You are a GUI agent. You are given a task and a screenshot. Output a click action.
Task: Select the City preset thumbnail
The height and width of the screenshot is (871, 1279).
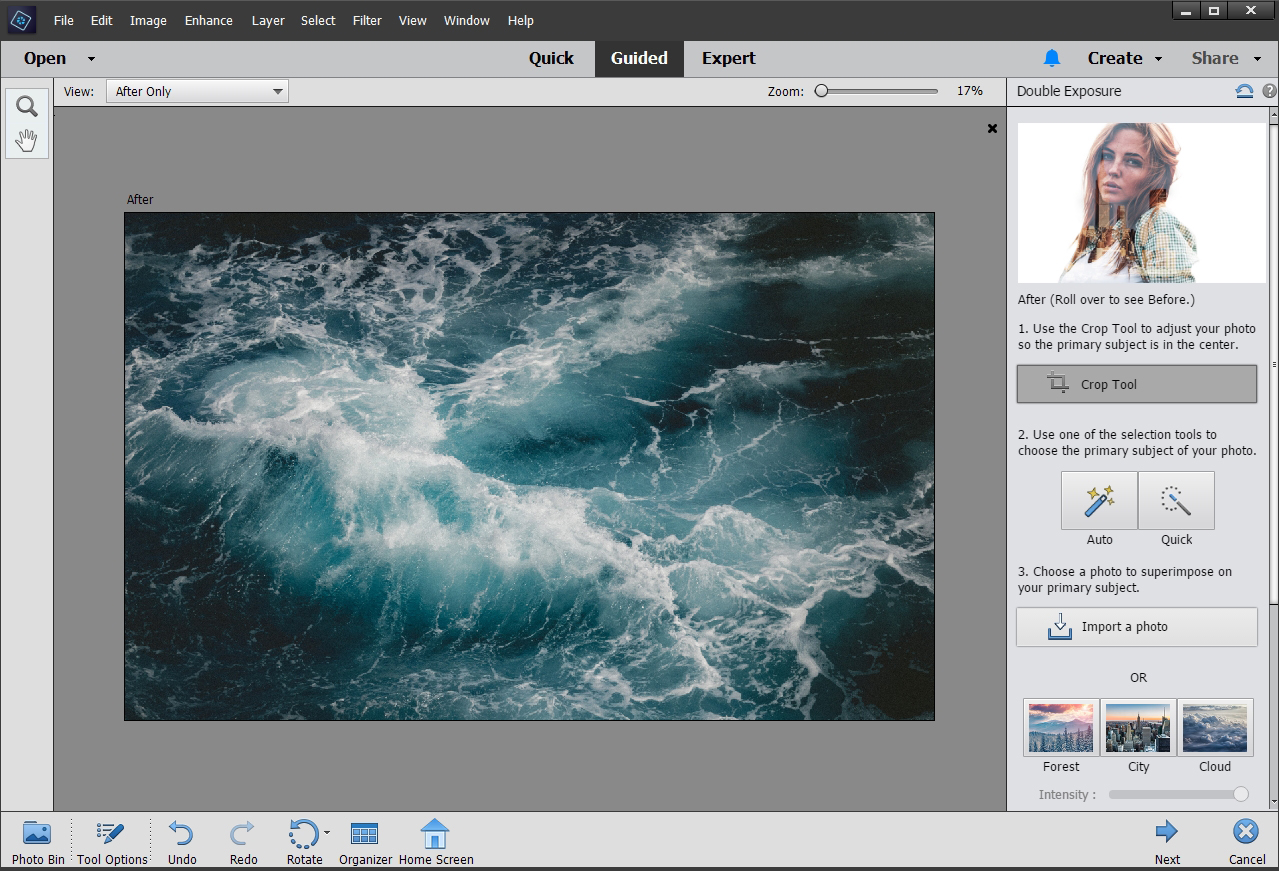coord(1138,727)
